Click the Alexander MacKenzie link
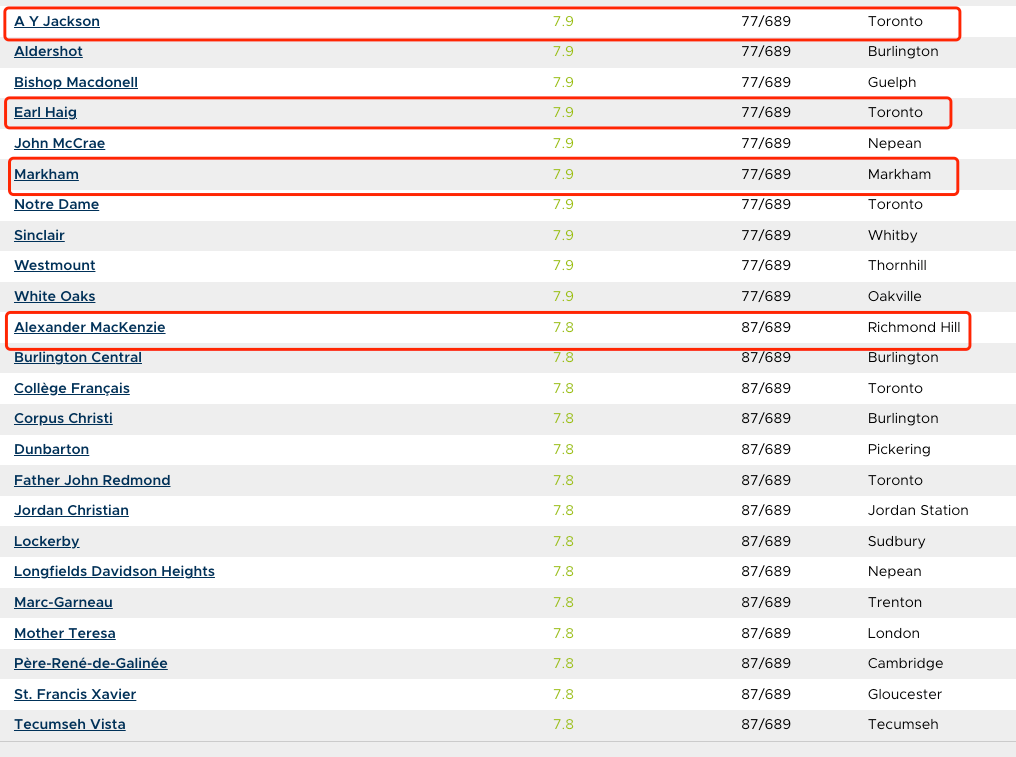This screenshot has width=1016, height=757. coord(89,327)
